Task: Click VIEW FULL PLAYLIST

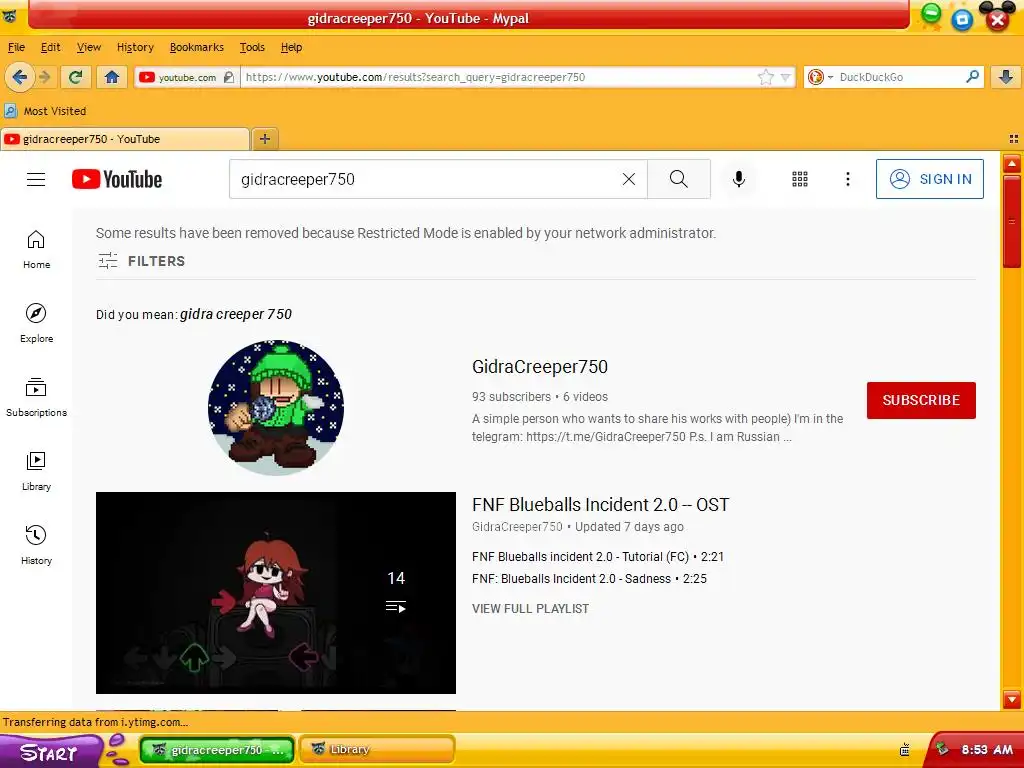Action: 530,609
